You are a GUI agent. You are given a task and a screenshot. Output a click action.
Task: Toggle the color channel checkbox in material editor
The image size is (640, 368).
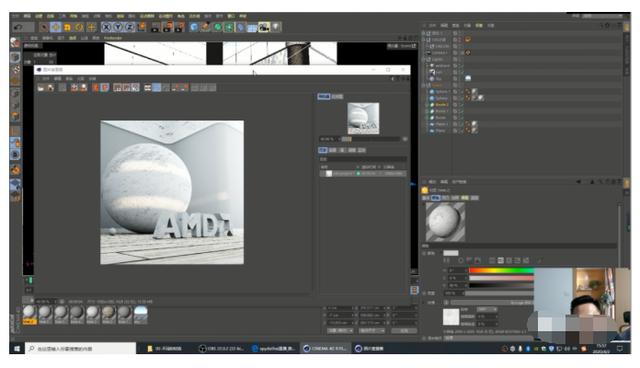424,253
